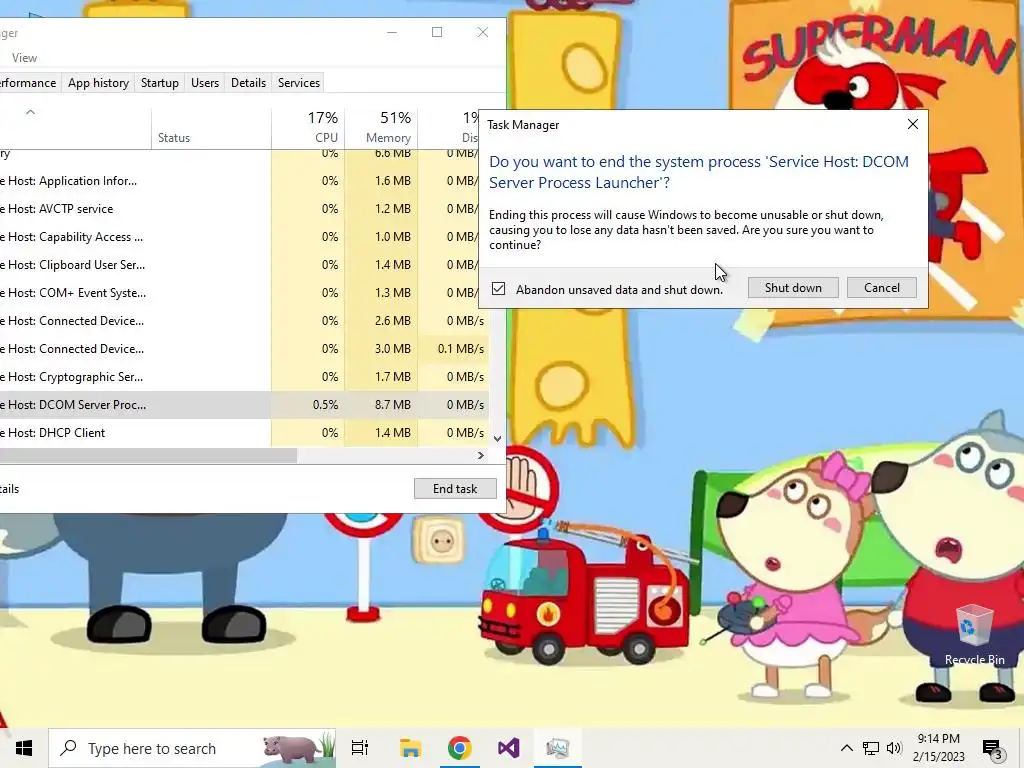Click horizontal scrollbar right arrow
1024x768 pixels.
tap(481, 455)
